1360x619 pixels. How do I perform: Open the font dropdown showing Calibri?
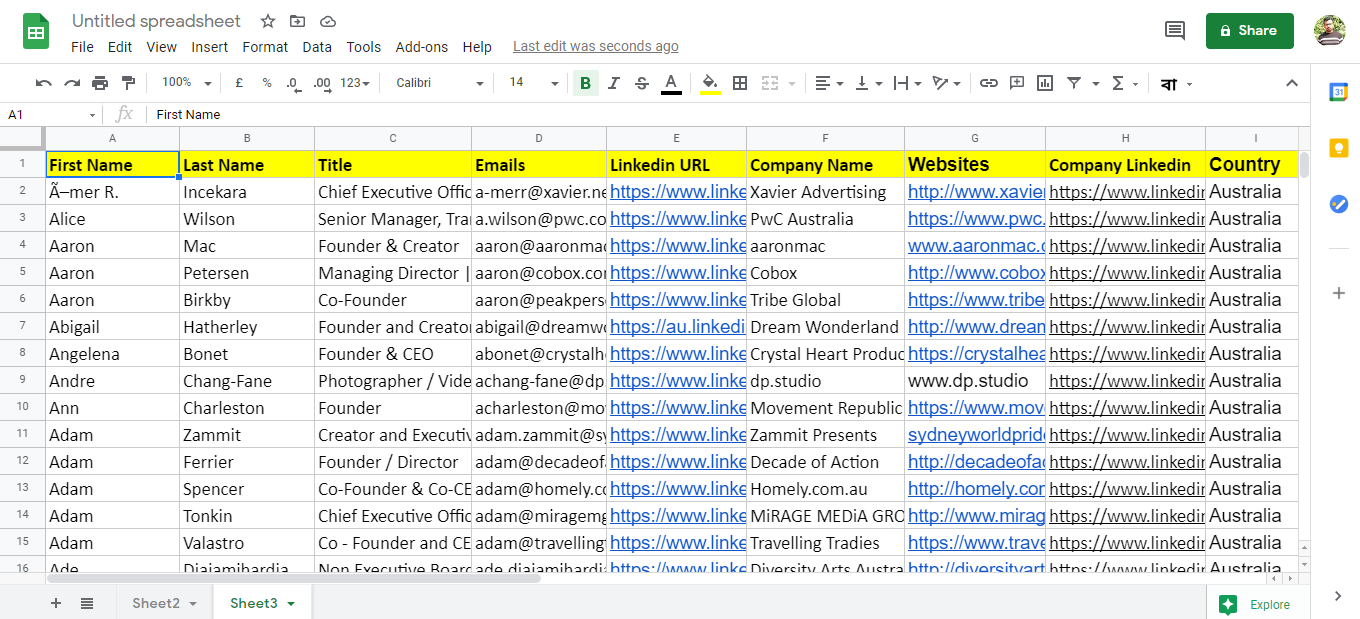(437, 83)
